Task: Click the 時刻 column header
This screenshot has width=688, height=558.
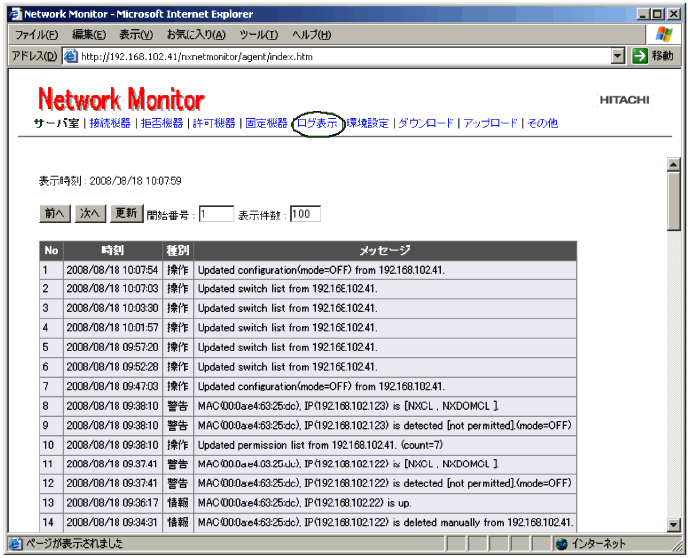Action: click(x=113, y=250)
